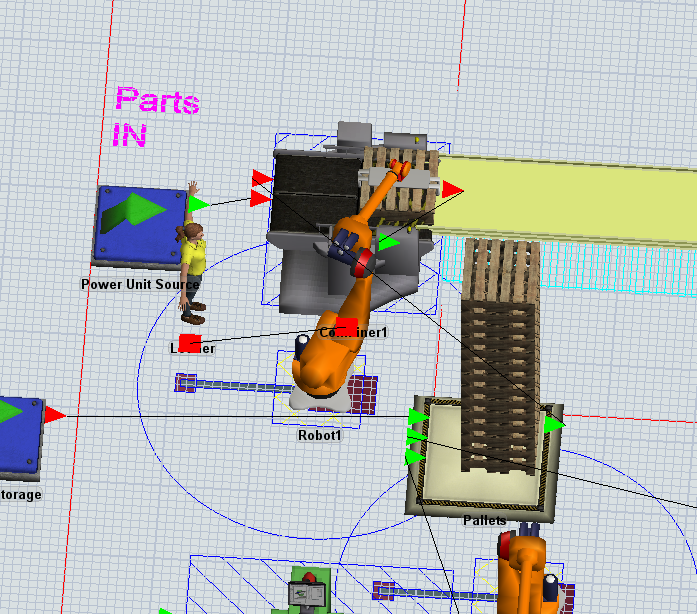
Task: Click the green workstation with monitor at bottom
Action: tap(309, 590)
